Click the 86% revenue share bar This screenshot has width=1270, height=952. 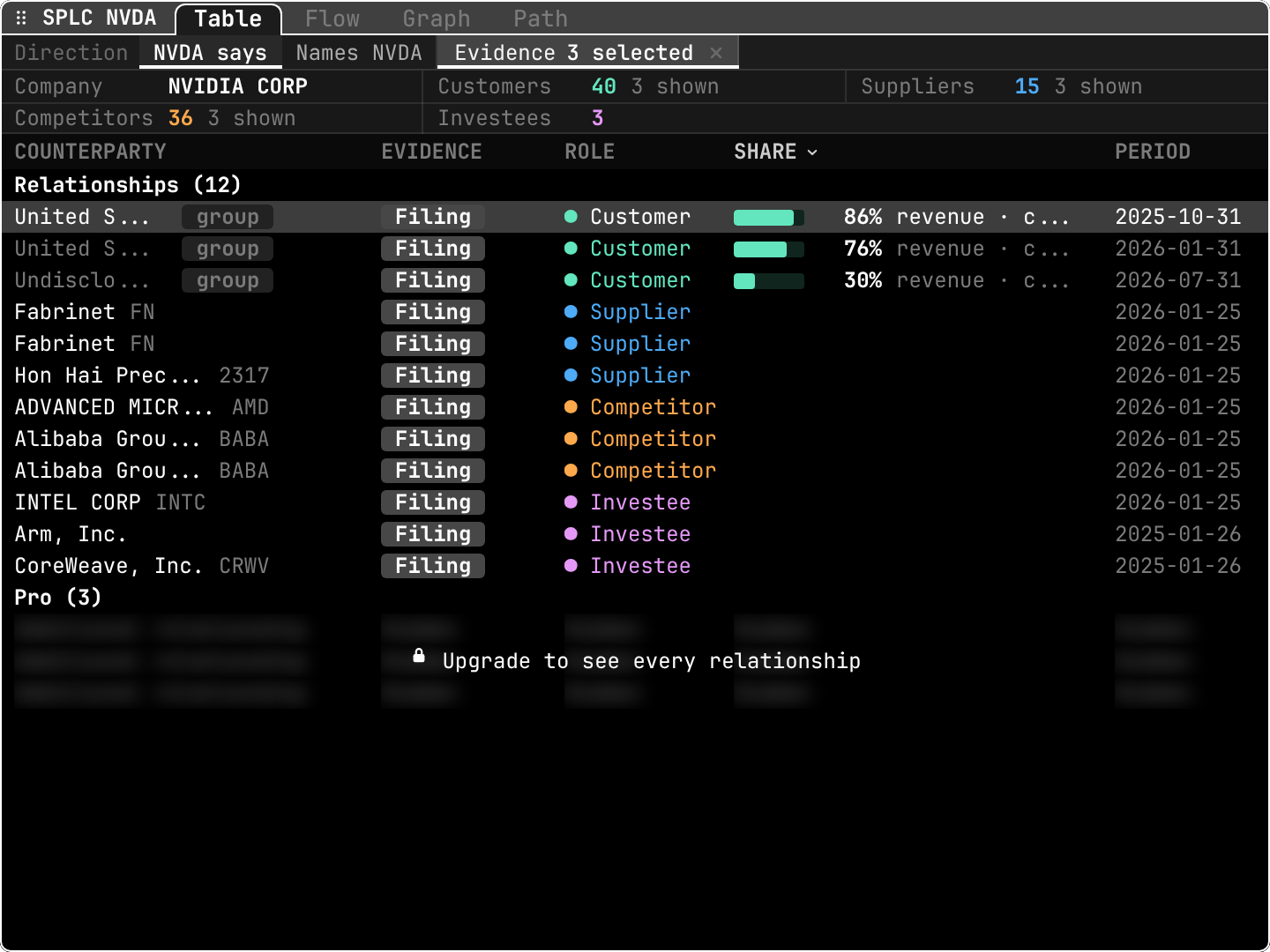(x=769, y=217)
